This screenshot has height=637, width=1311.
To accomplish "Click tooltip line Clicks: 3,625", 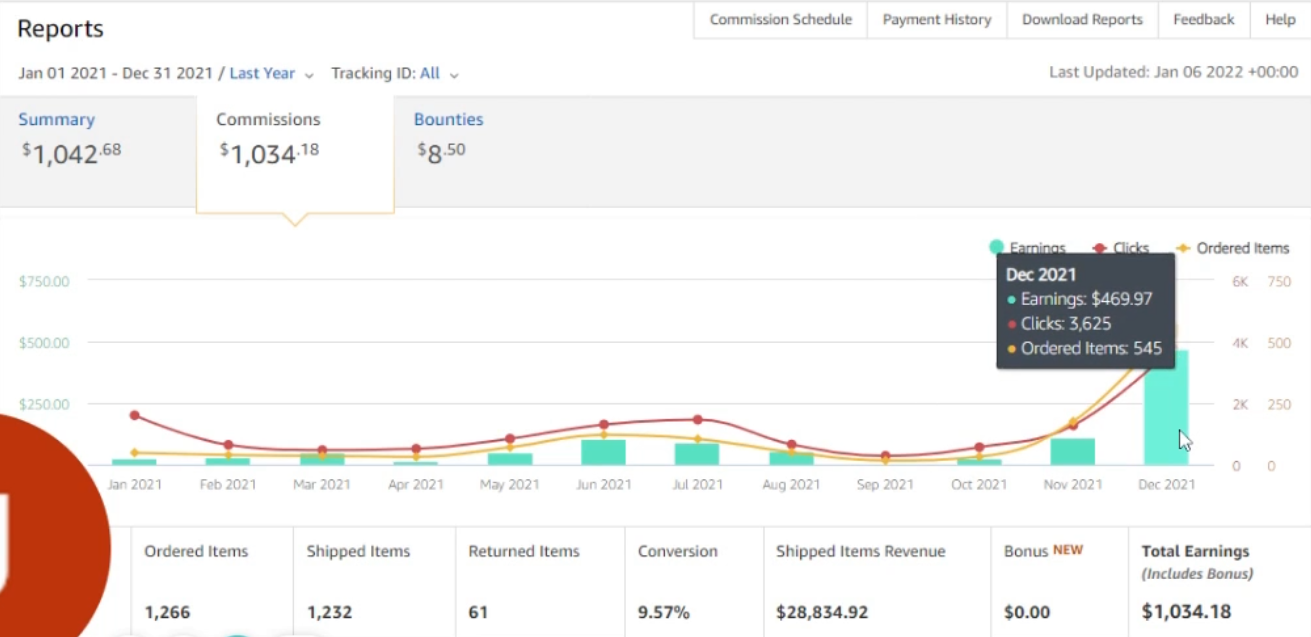I will click(1065, 324).
